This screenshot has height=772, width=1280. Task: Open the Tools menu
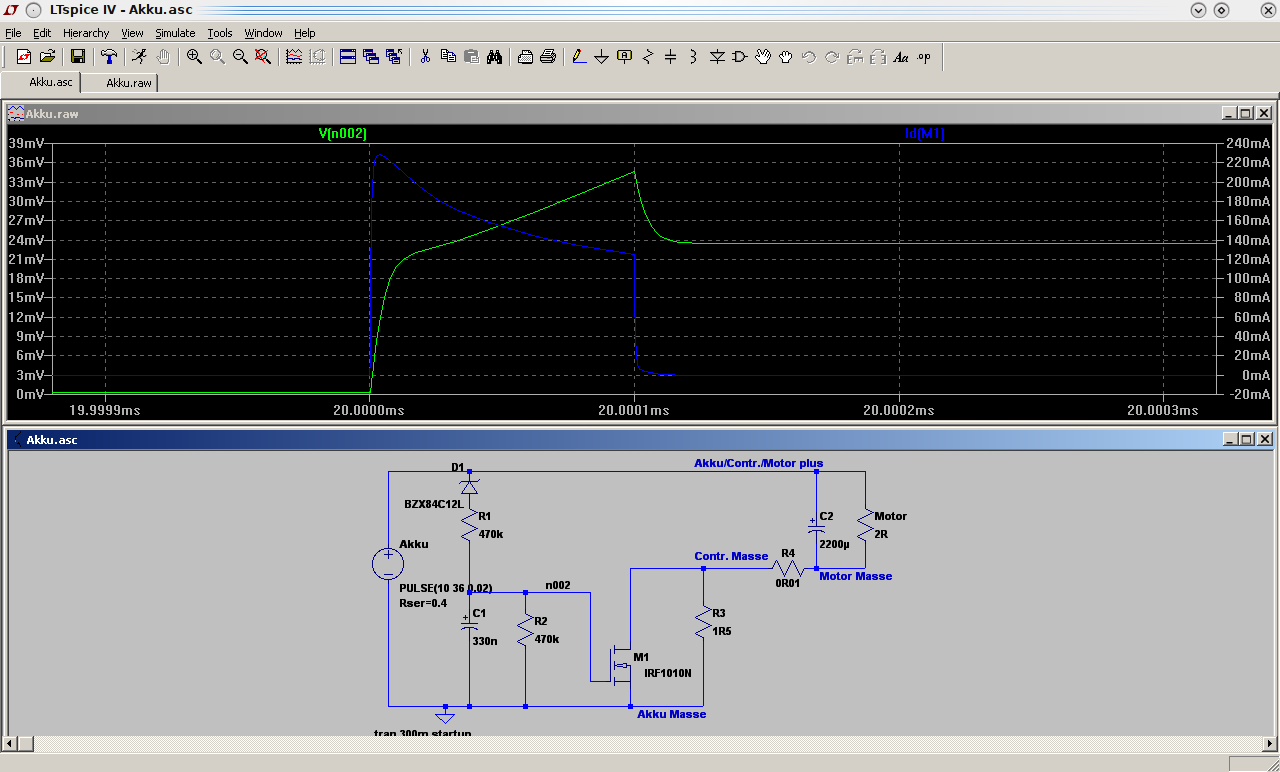pyautogui.click(x=220, y=33)
